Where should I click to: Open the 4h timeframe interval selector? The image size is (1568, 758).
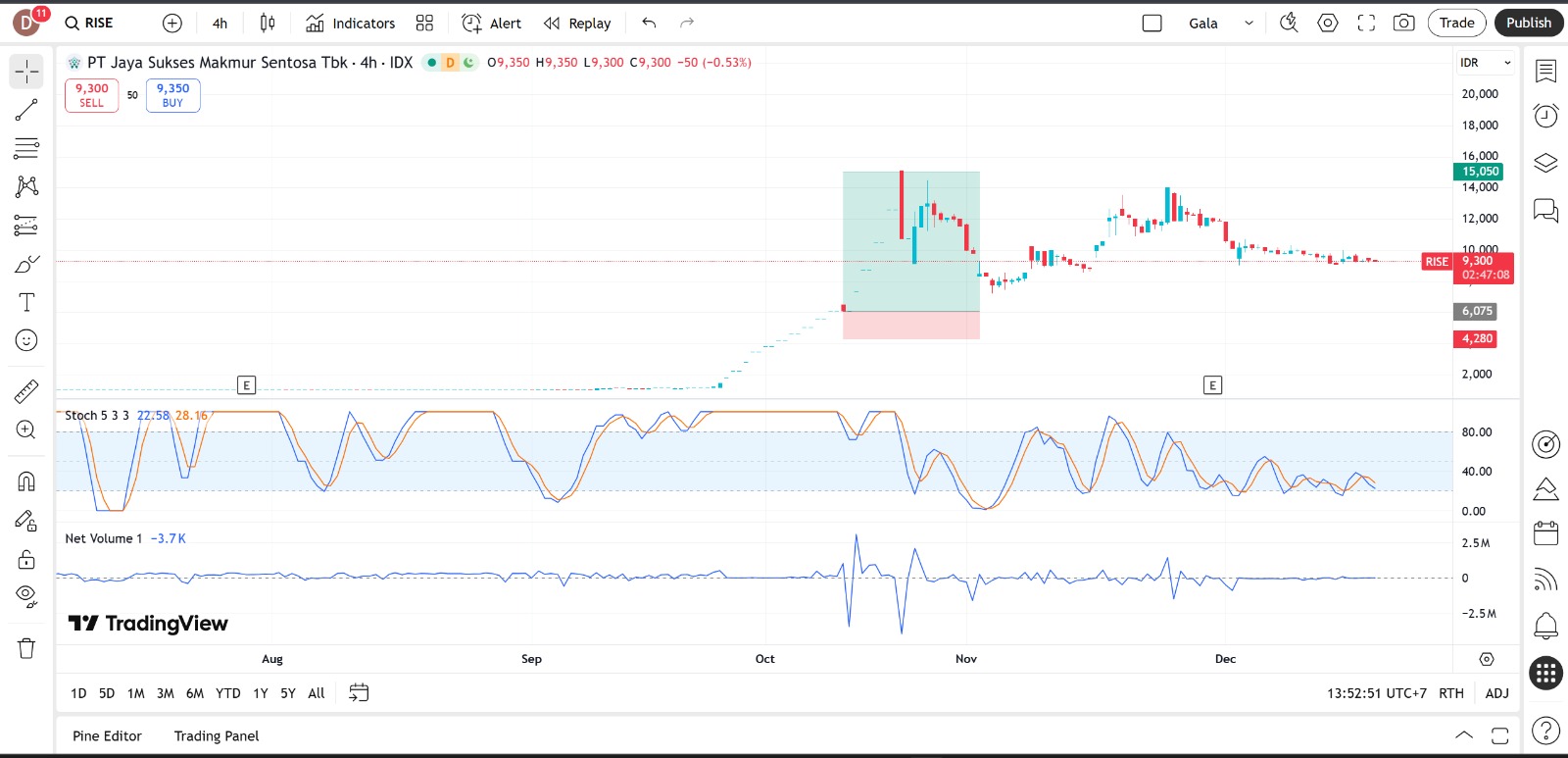(220, 24)
